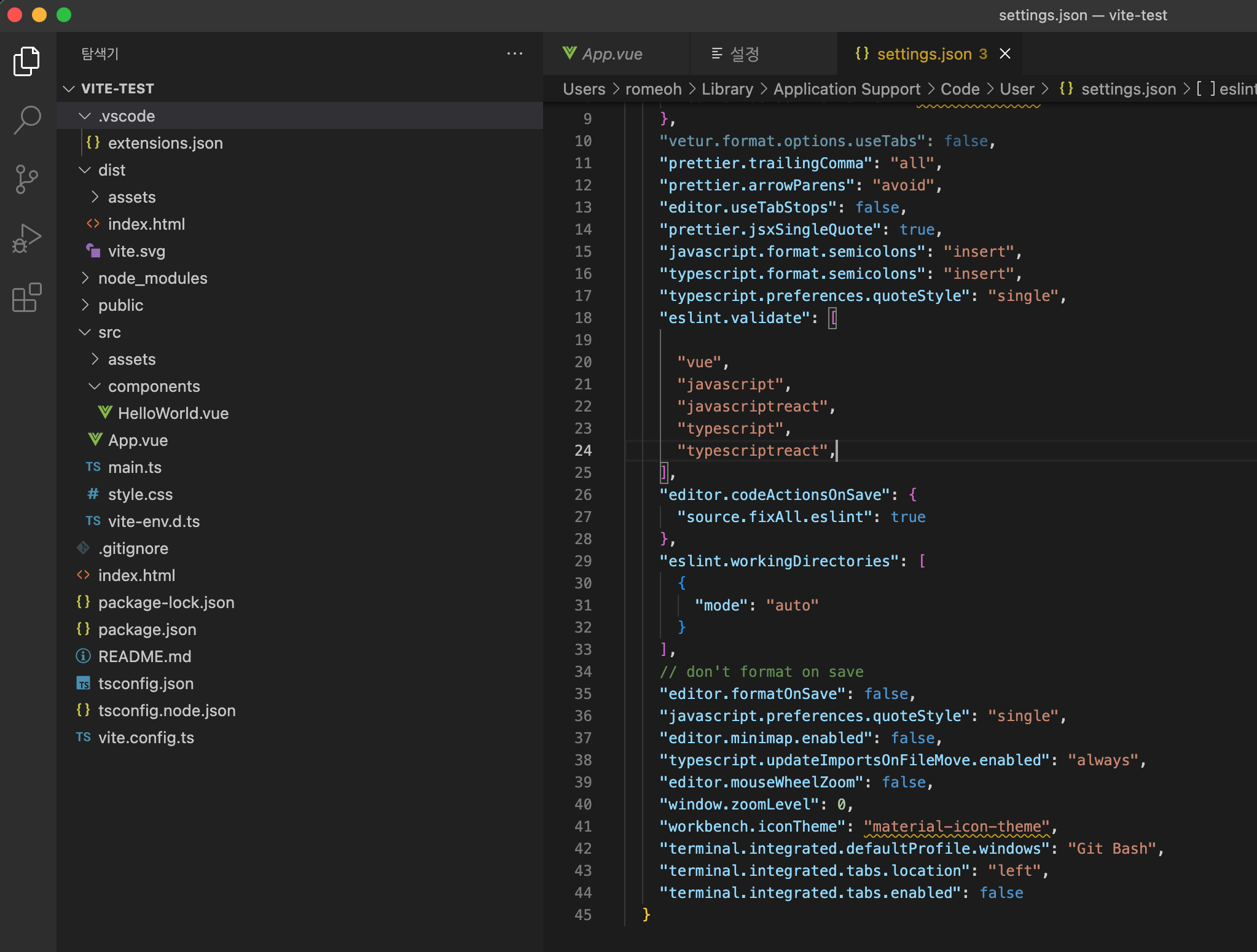Open vite.config.ts from file tree
This screenshot has width=1257, height=952.
(x=146, y=738)
